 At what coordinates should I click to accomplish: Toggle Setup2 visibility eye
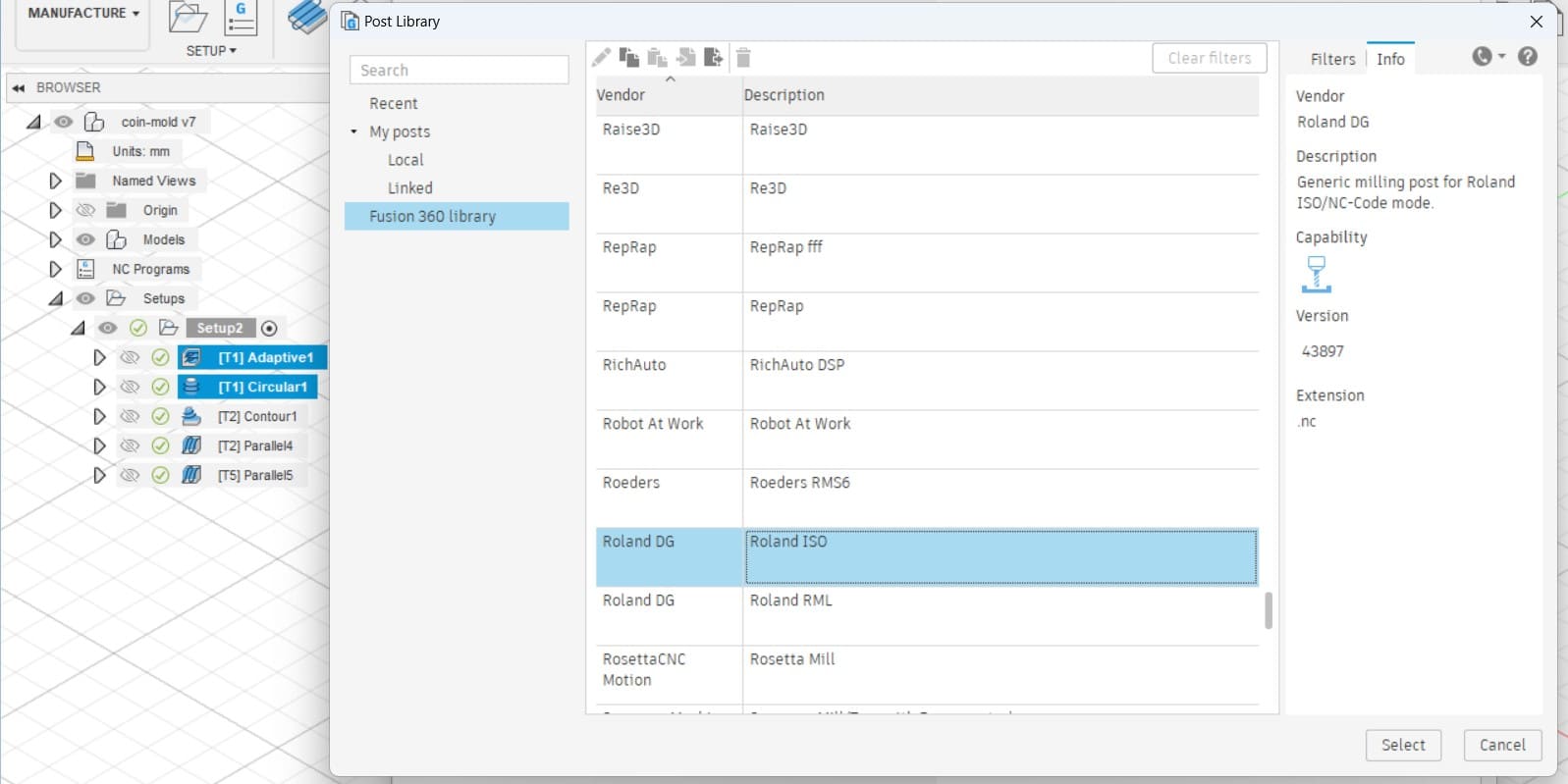(107, 328)
